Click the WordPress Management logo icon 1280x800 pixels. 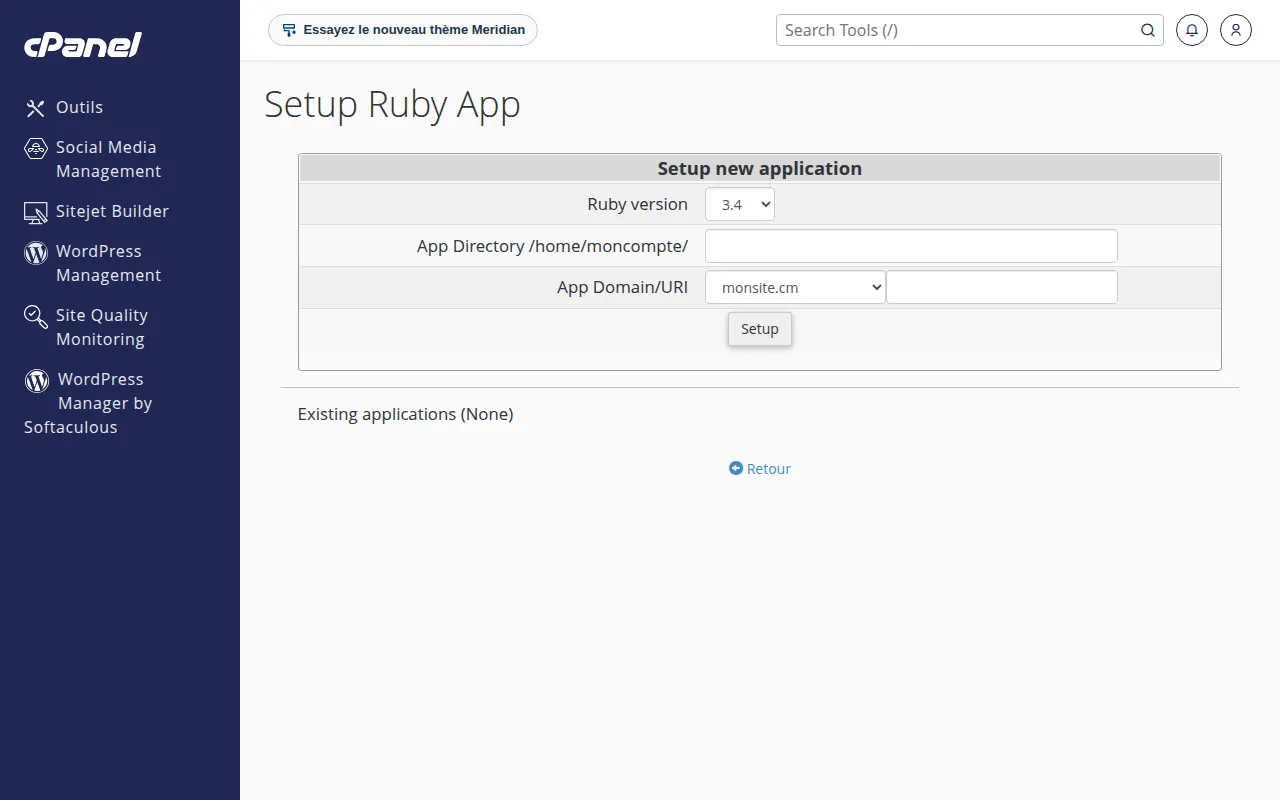click(x=36, y=252)
